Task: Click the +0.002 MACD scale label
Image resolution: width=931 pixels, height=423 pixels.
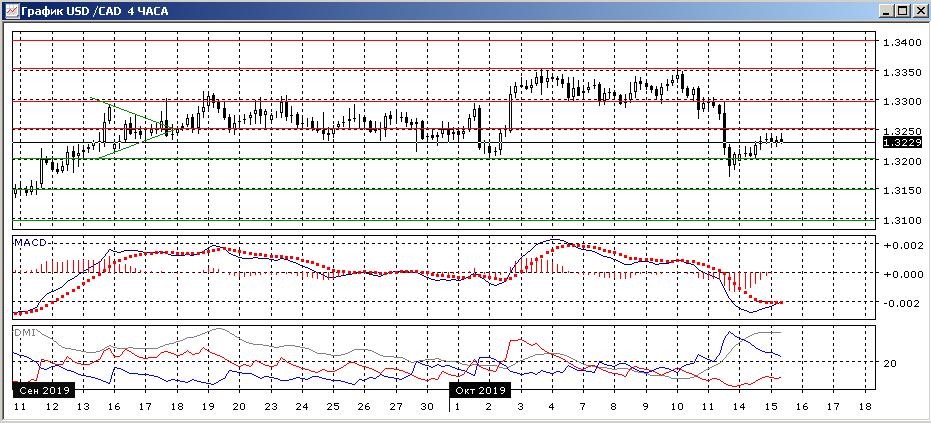Action: pos(901,245)
